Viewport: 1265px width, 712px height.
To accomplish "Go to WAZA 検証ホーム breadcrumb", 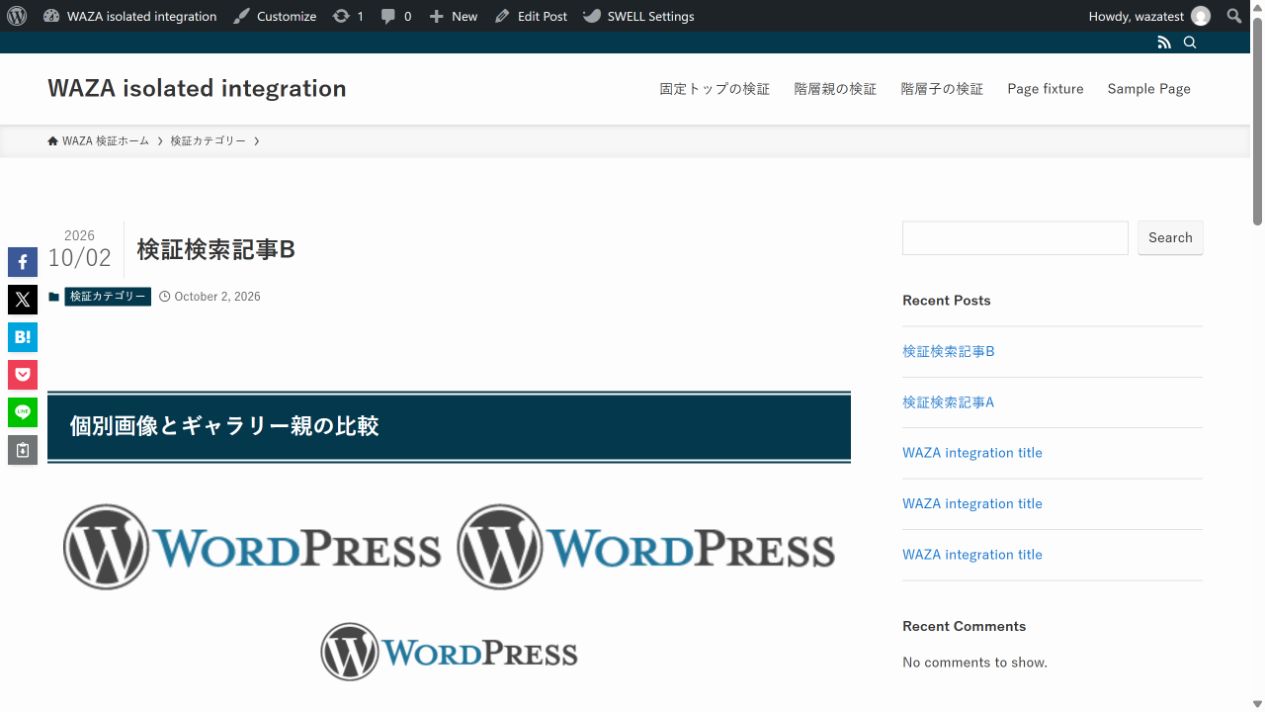I will 98,141.
